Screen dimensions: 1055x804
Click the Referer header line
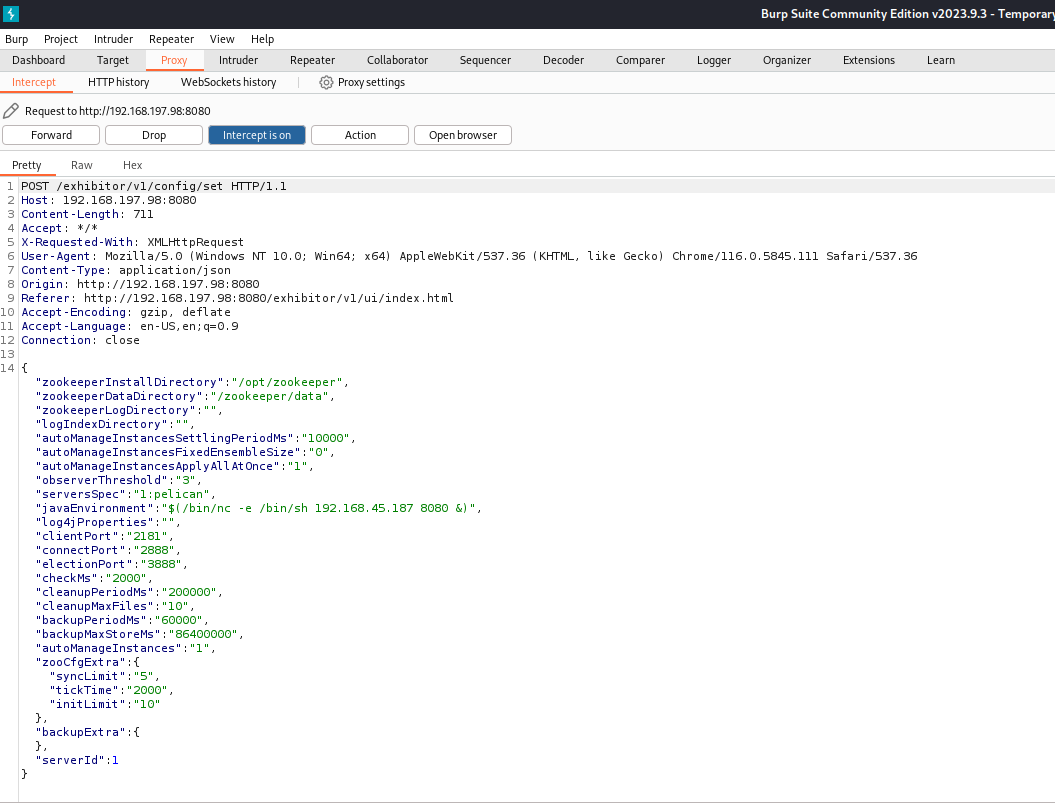[x=238, y=298]
